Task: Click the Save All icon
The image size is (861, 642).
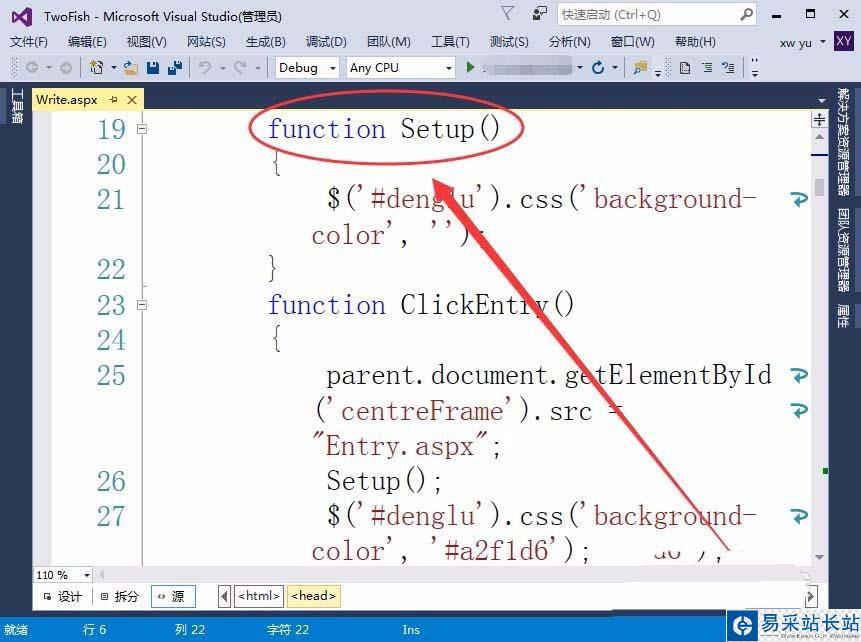Action: coord(175,68)
